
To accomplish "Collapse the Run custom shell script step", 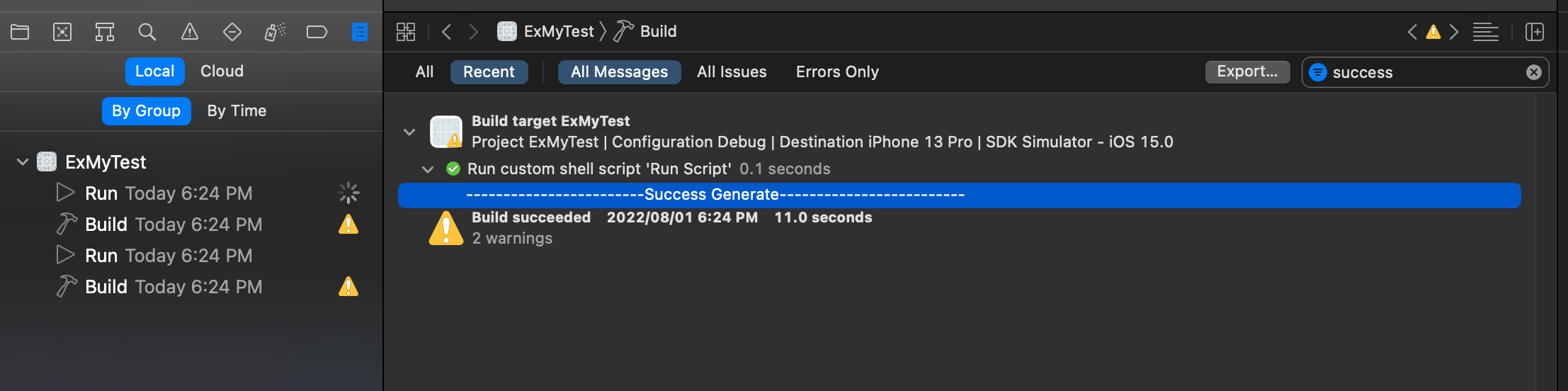I will (x=428, y=169).
